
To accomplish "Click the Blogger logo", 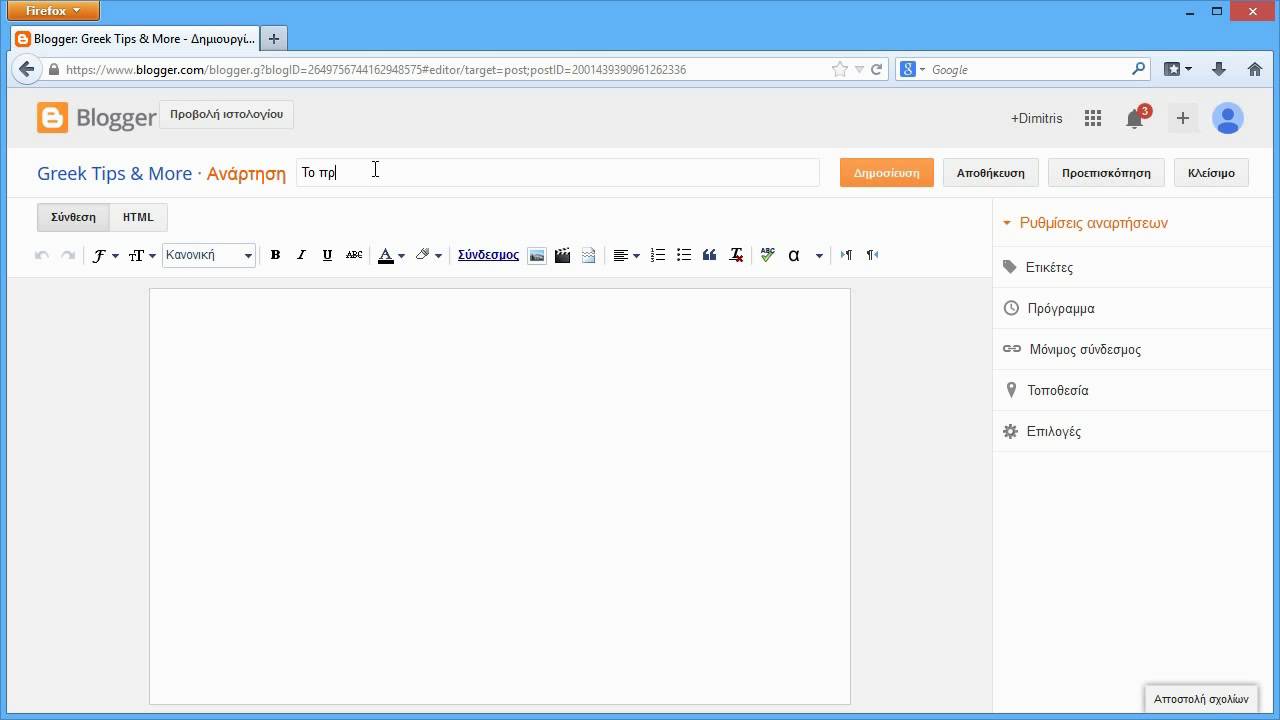I will pyautogui.click(x=97, y=117).
